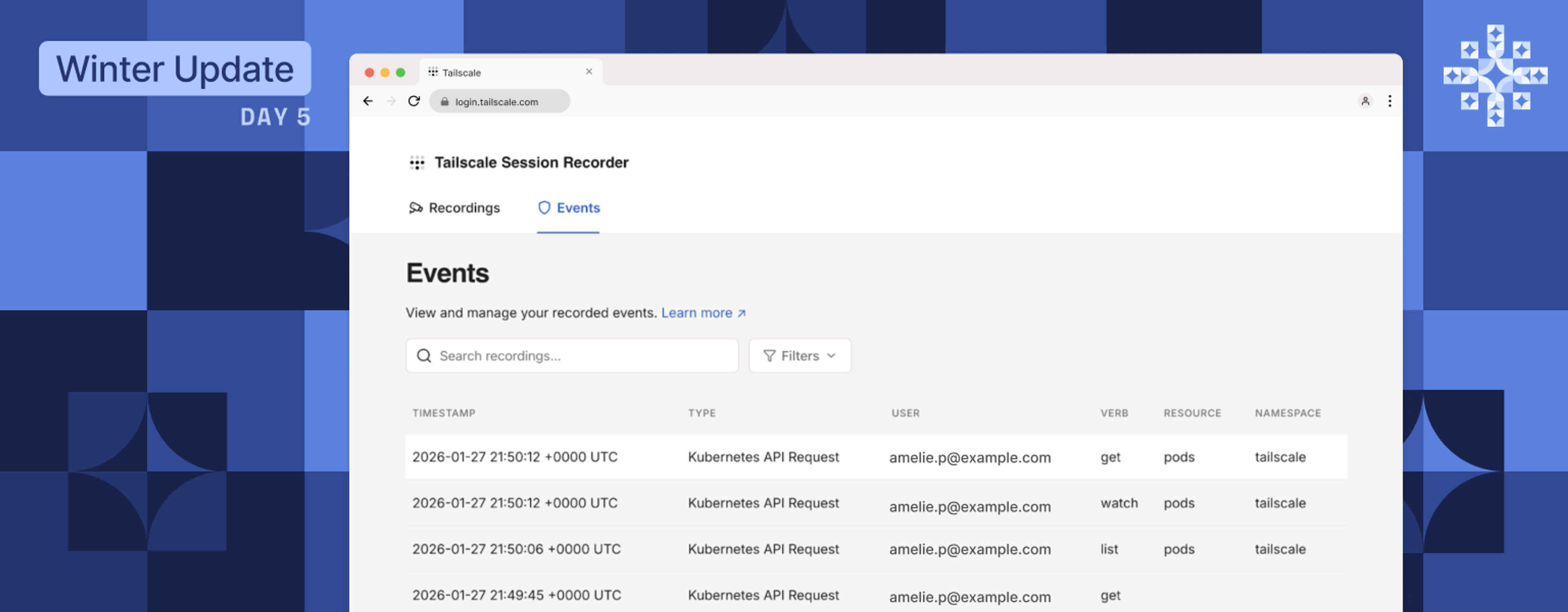Screen dimensions: 1568x612
Task: Open the browser profile avatar icon
Action: (x=1365, y=101)
